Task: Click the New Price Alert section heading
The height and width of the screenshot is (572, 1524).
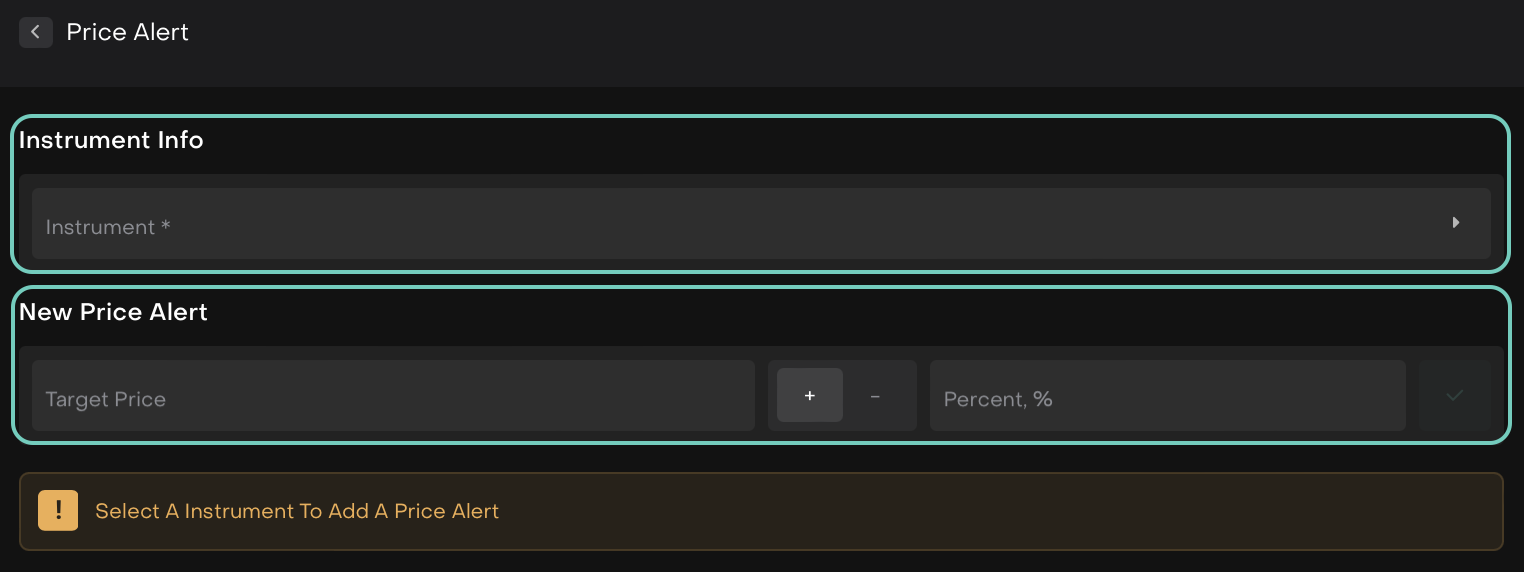Action: coord(113,312)
